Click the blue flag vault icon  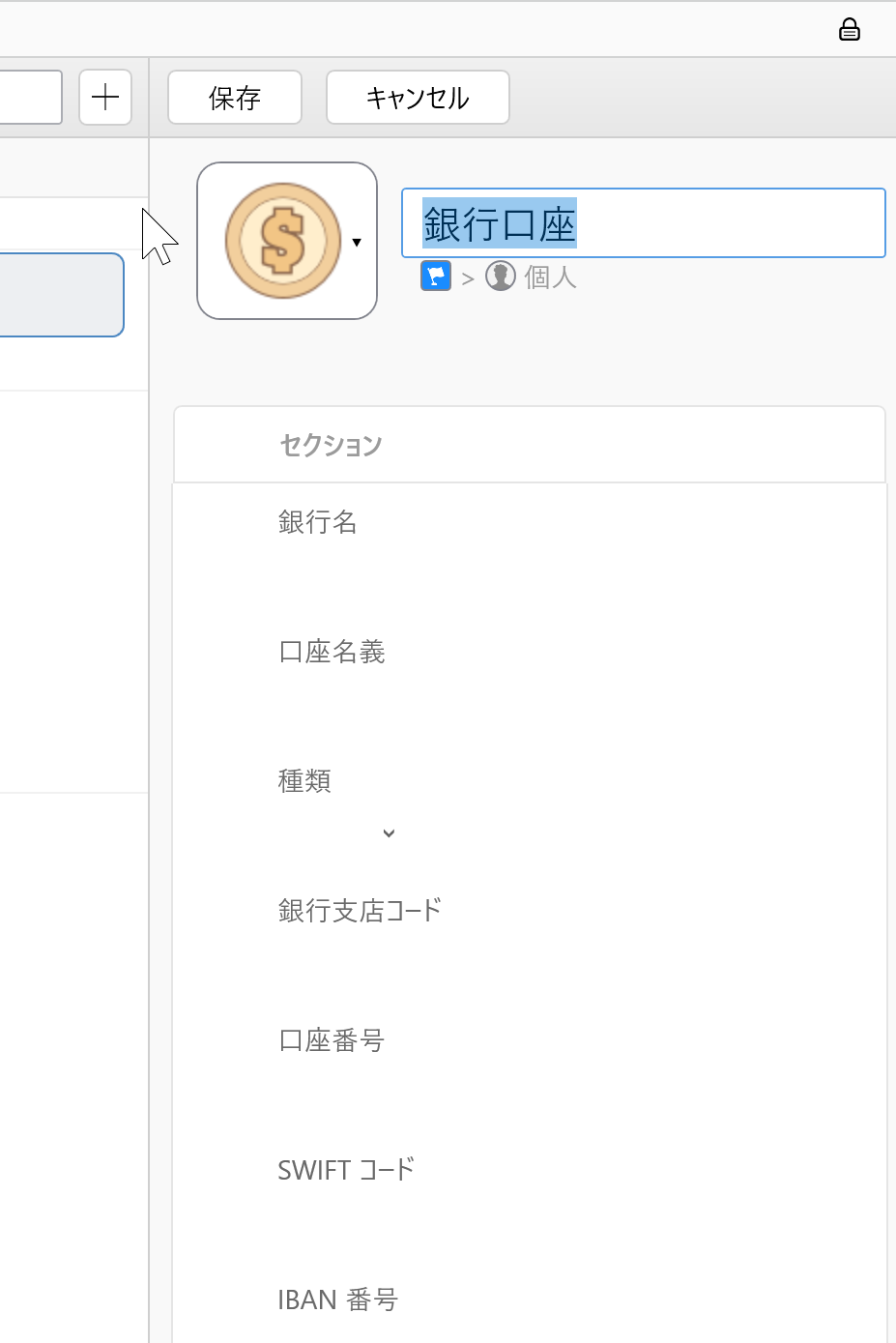pyautogui.click(x=436, y=277)
